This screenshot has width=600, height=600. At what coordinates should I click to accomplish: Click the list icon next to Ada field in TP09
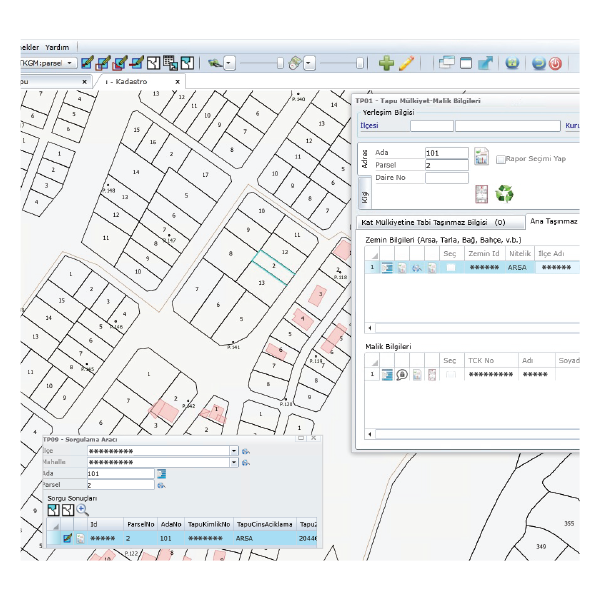(x=161, y=474)
